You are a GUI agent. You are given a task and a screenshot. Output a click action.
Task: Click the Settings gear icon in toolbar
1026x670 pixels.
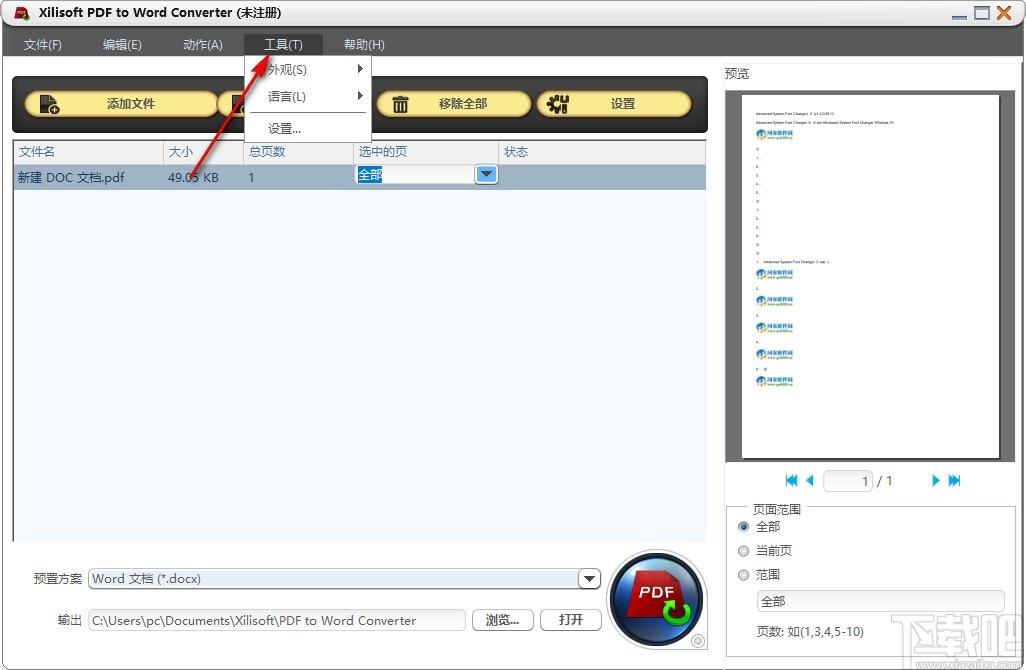(557, 103)
